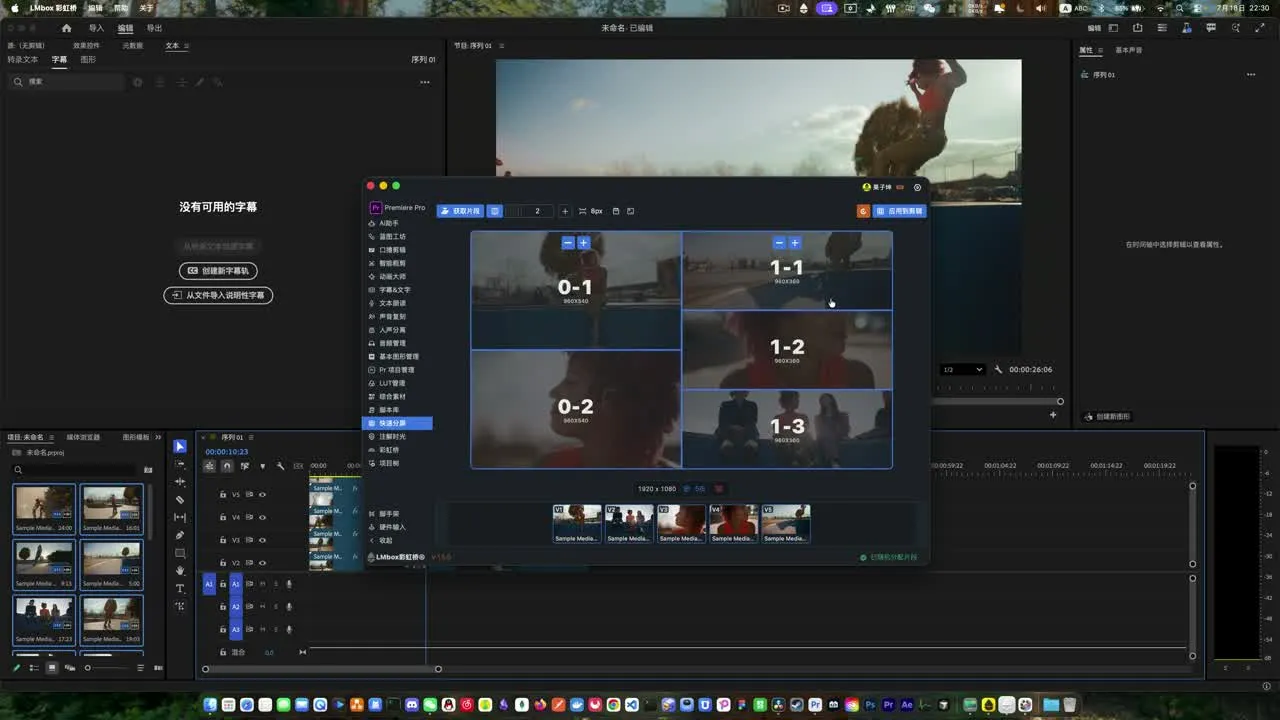
Task: Open more options in subtitles panel
Action: point(425,82)
